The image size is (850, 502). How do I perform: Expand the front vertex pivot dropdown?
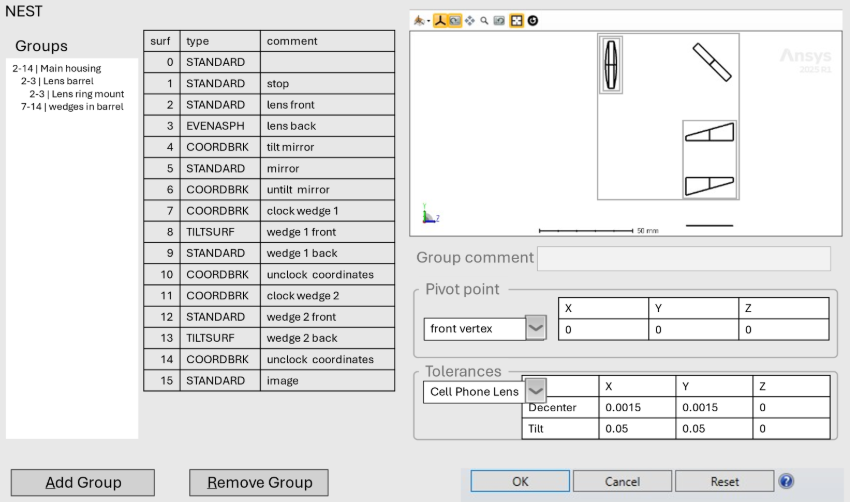tap(536, 328)
